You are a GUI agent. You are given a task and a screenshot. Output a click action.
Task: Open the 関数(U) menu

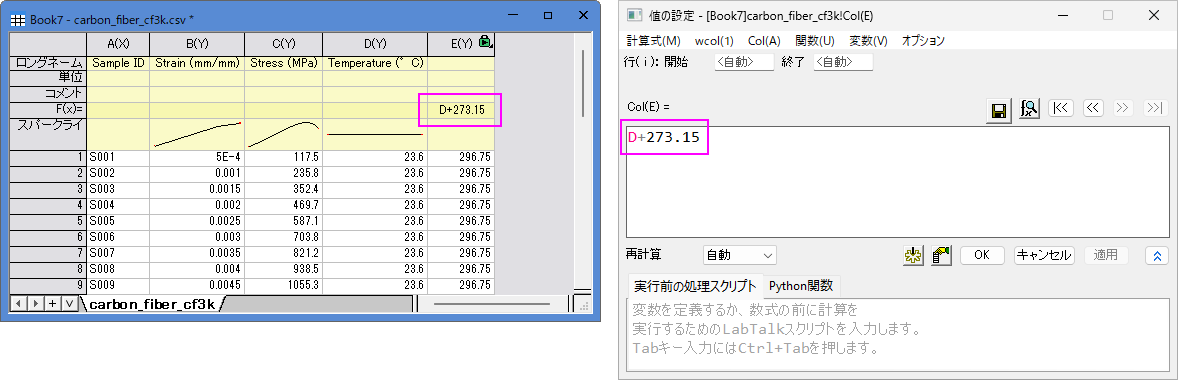pos(814,41)
